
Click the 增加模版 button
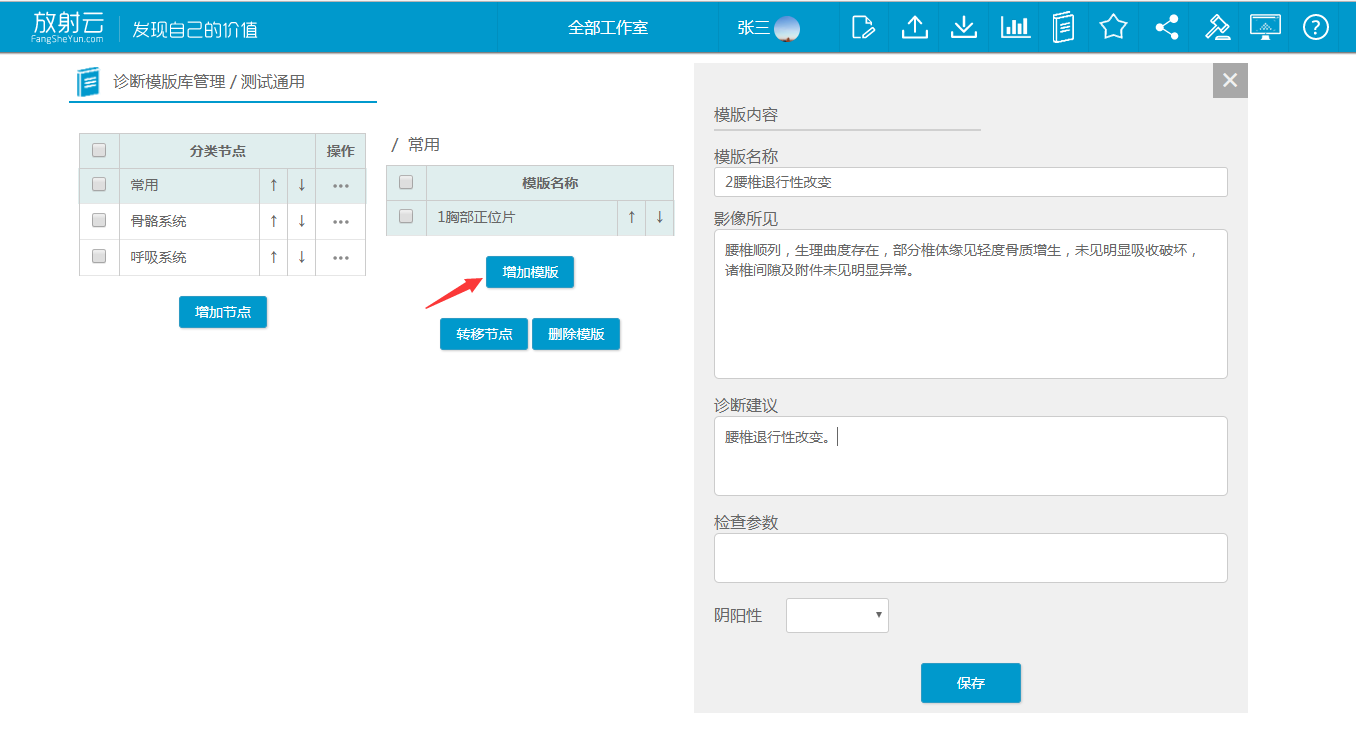[530, 272]
